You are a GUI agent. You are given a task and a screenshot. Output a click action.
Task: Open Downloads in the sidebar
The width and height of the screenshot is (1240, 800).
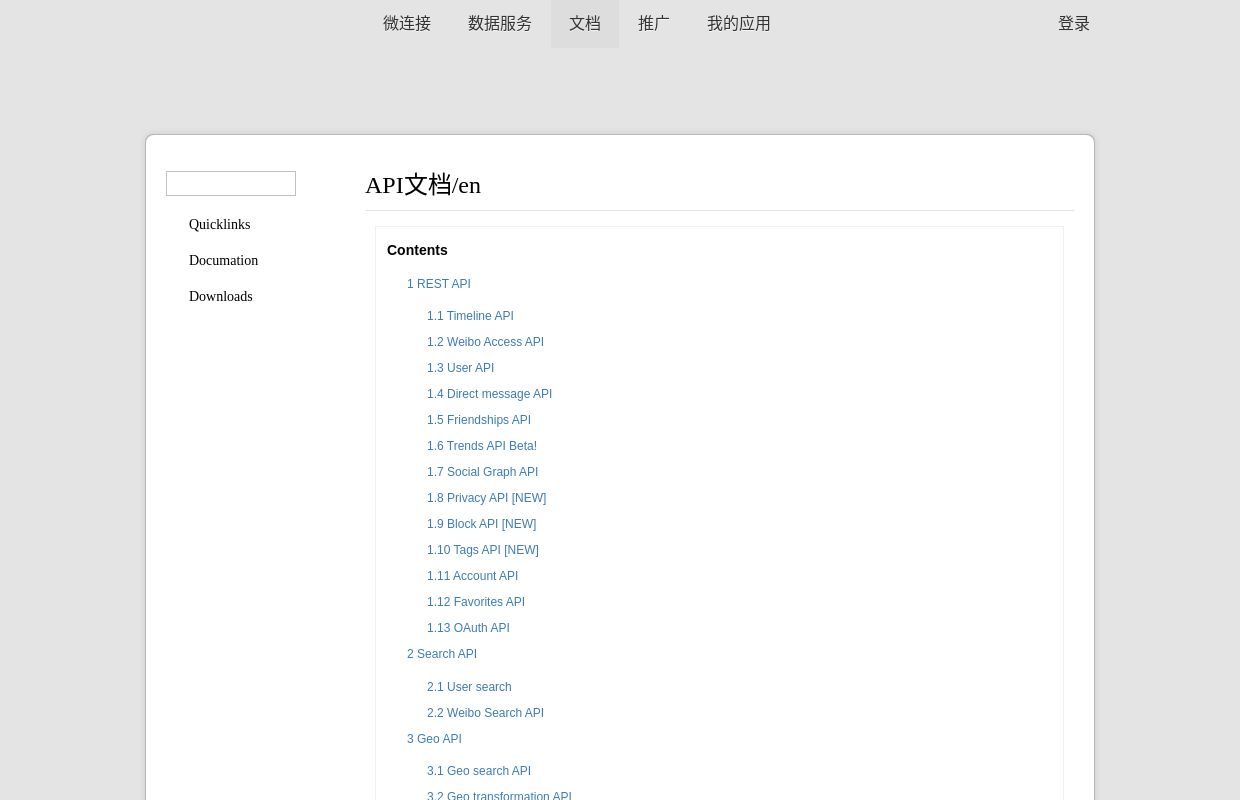click(221, 297)
